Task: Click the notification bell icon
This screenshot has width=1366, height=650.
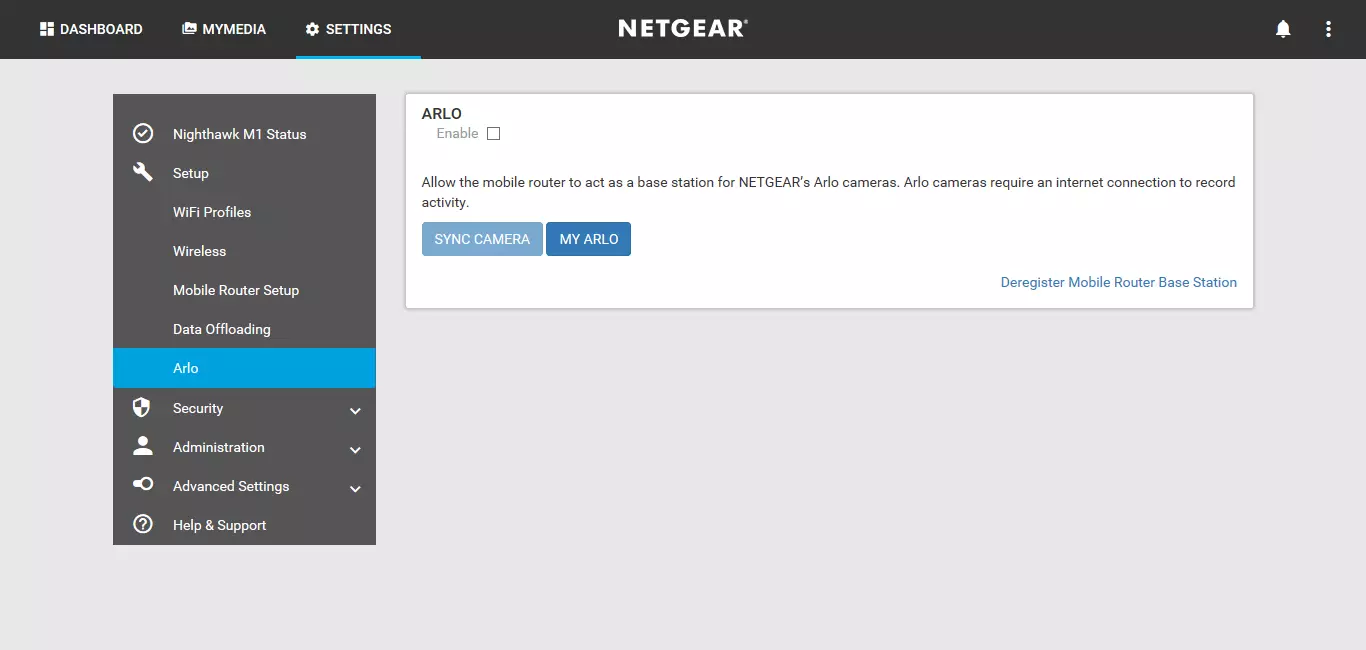Action: pos(1283,29)
